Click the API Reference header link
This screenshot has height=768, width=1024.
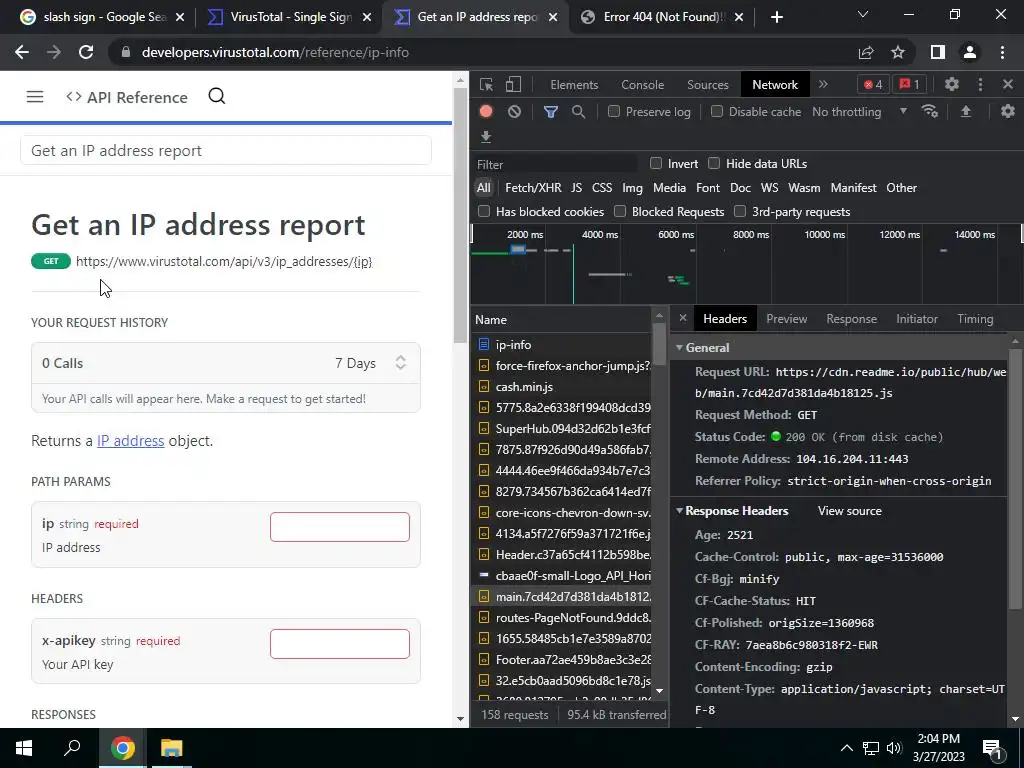(x=127, y=97)
